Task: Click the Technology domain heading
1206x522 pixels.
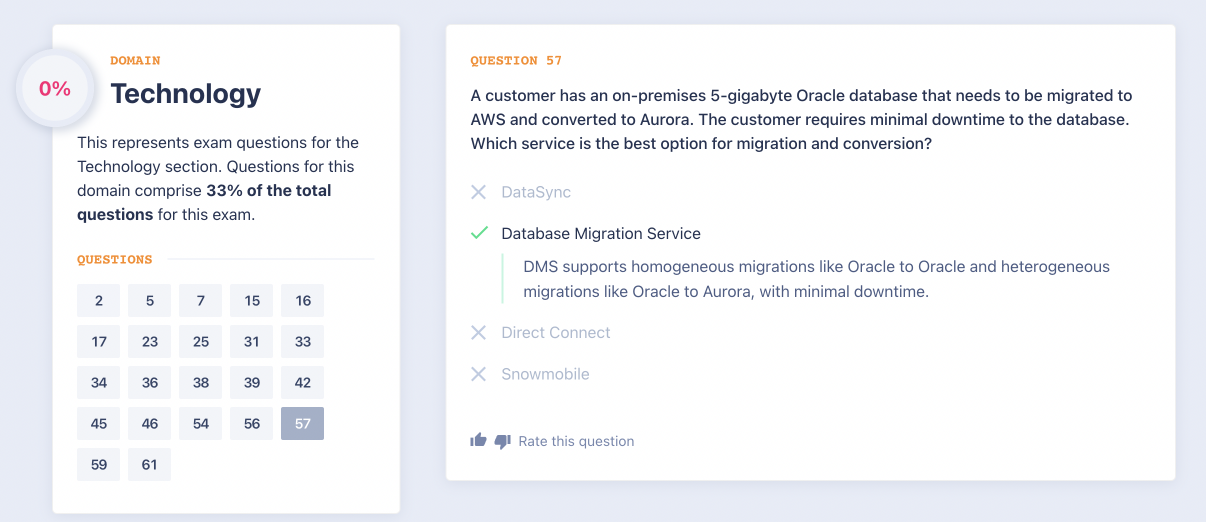Action: (x=185, y=93)
